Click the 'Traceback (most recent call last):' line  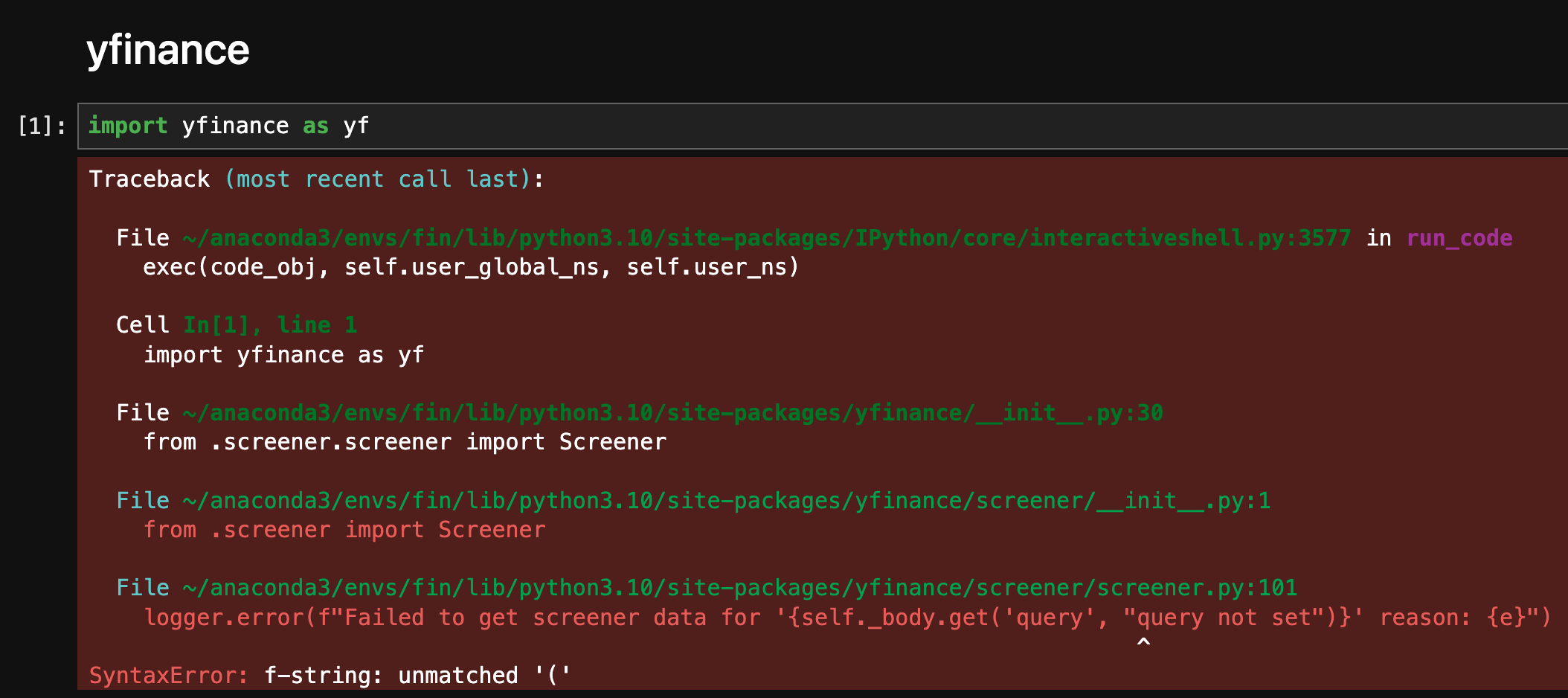[x=317, y=179]
